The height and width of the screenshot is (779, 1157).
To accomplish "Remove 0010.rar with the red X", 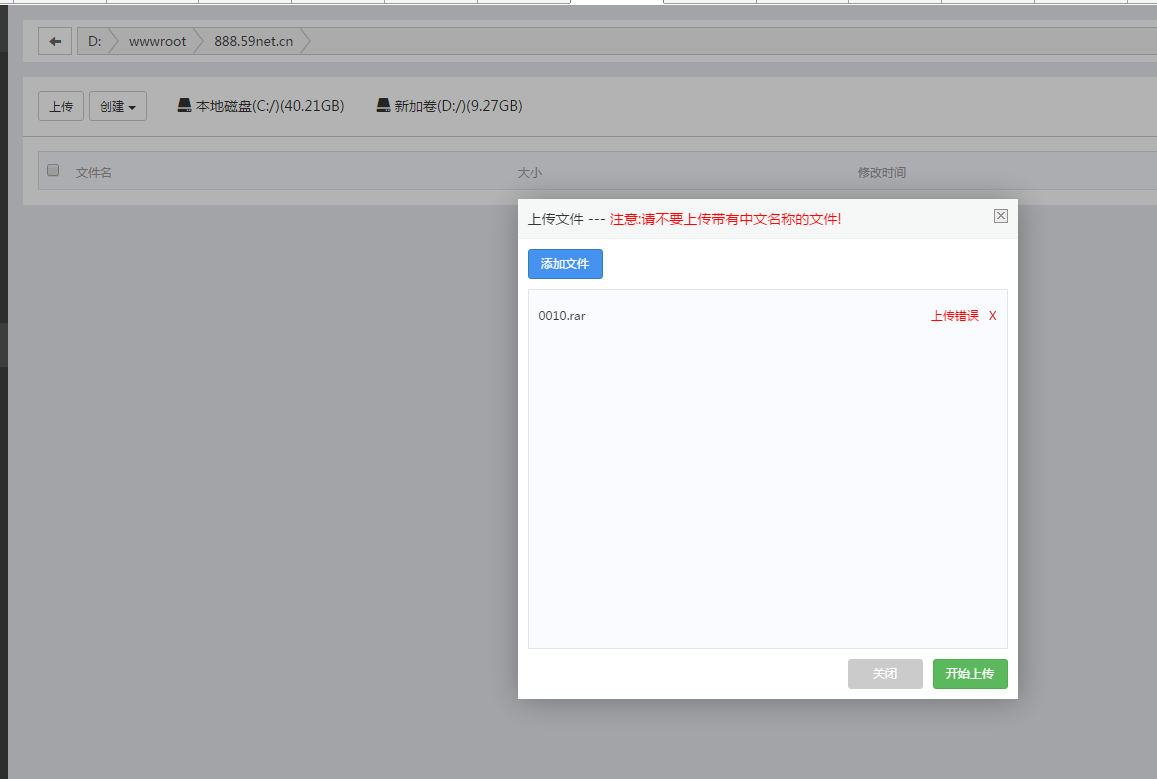I will click(x=992, y=316).
